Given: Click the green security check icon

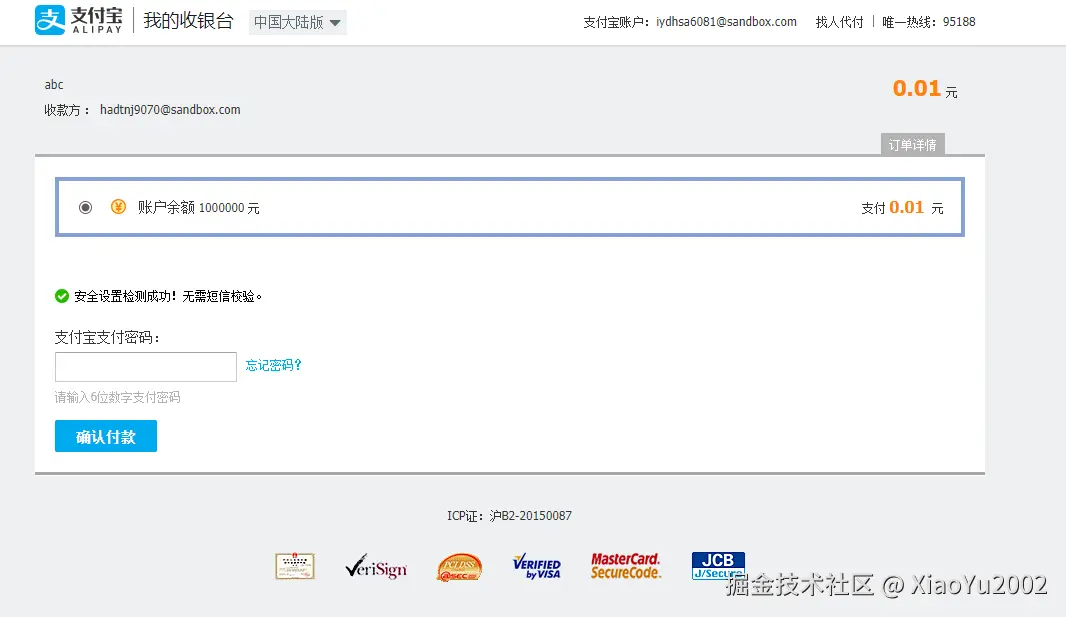Looking at the screenshot, I should (x=62, y=296).
